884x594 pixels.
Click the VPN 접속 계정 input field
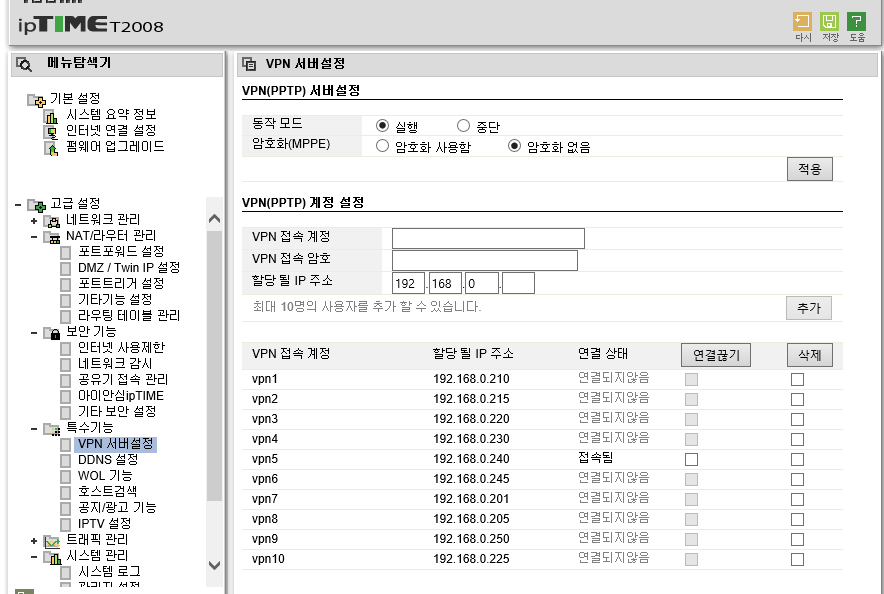point(488,238)
